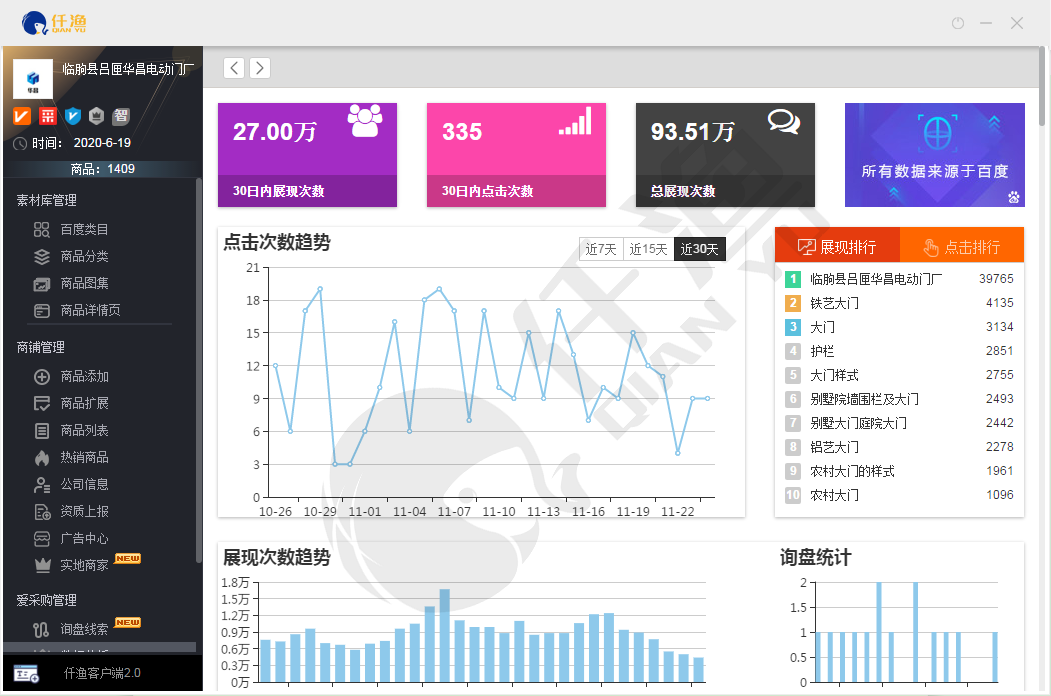Switch to the 点击排行 tab
This screenshot has height=696, width=1051.
(961, 247)
